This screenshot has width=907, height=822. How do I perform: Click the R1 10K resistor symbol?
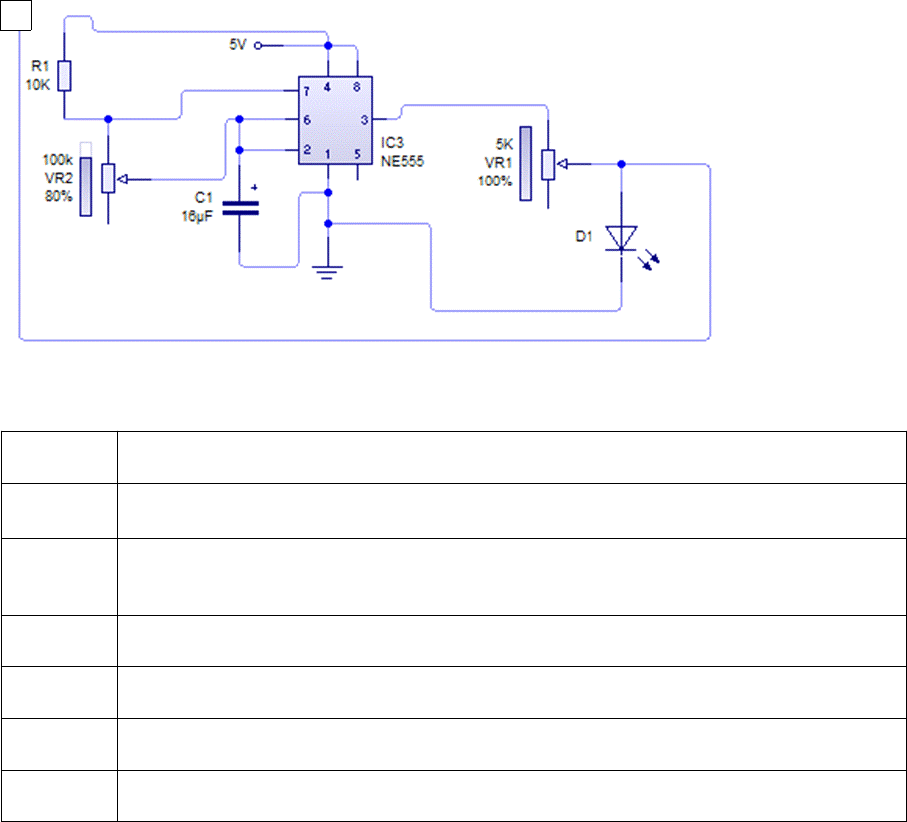coord(64,75)
